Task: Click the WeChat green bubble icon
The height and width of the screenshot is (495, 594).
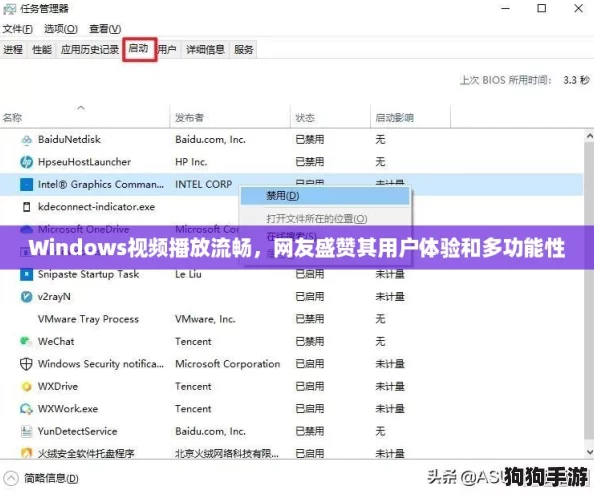Action: [26, 341]
